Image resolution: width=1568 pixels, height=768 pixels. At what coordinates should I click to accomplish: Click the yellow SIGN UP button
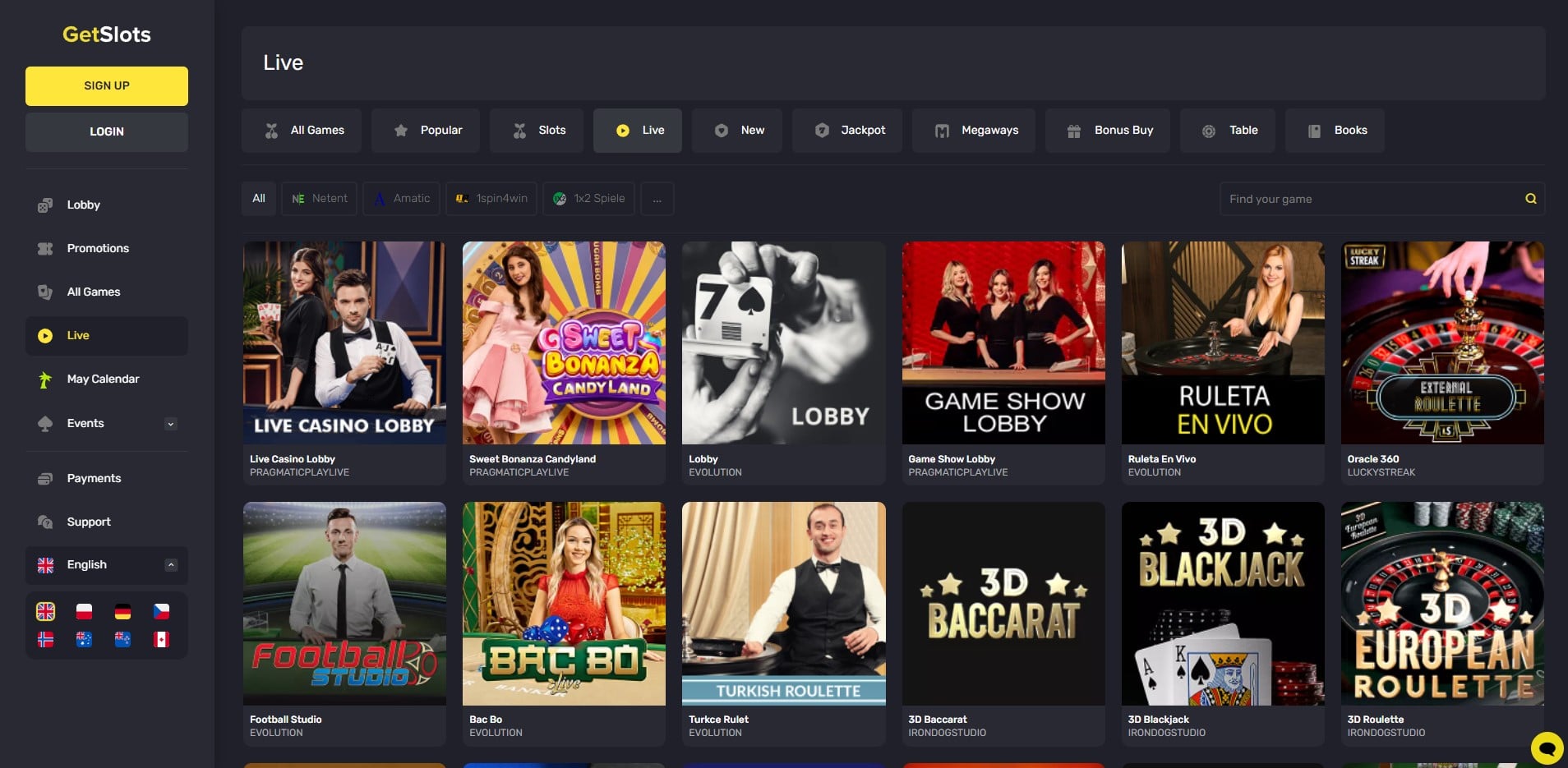coord(107,86)
